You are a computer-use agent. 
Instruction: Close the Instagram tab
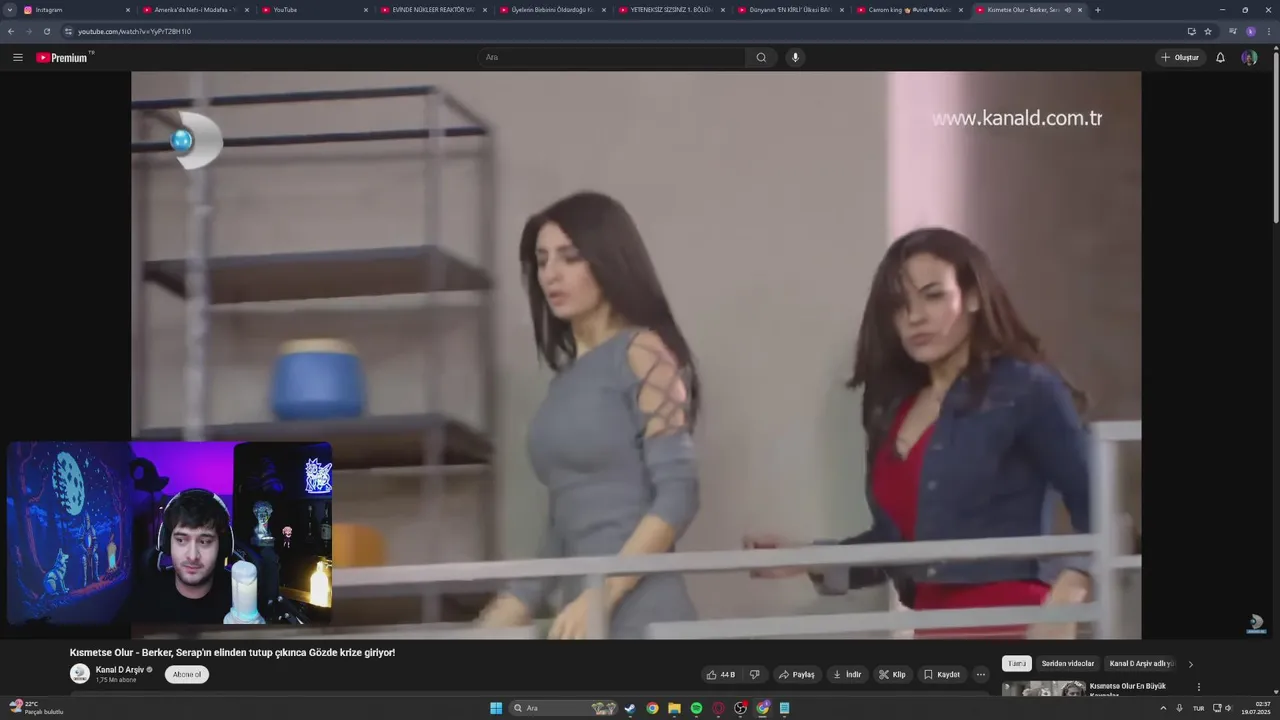click(x=128, y=10)
